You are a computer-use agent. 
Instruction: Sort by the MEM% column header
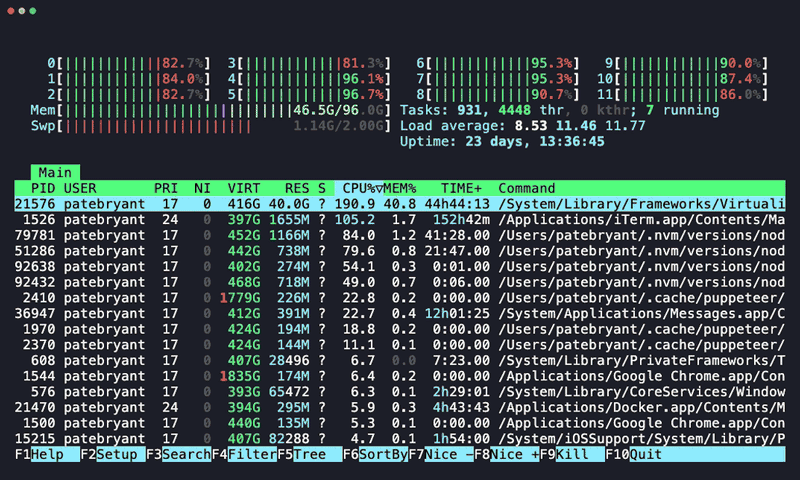400,188
